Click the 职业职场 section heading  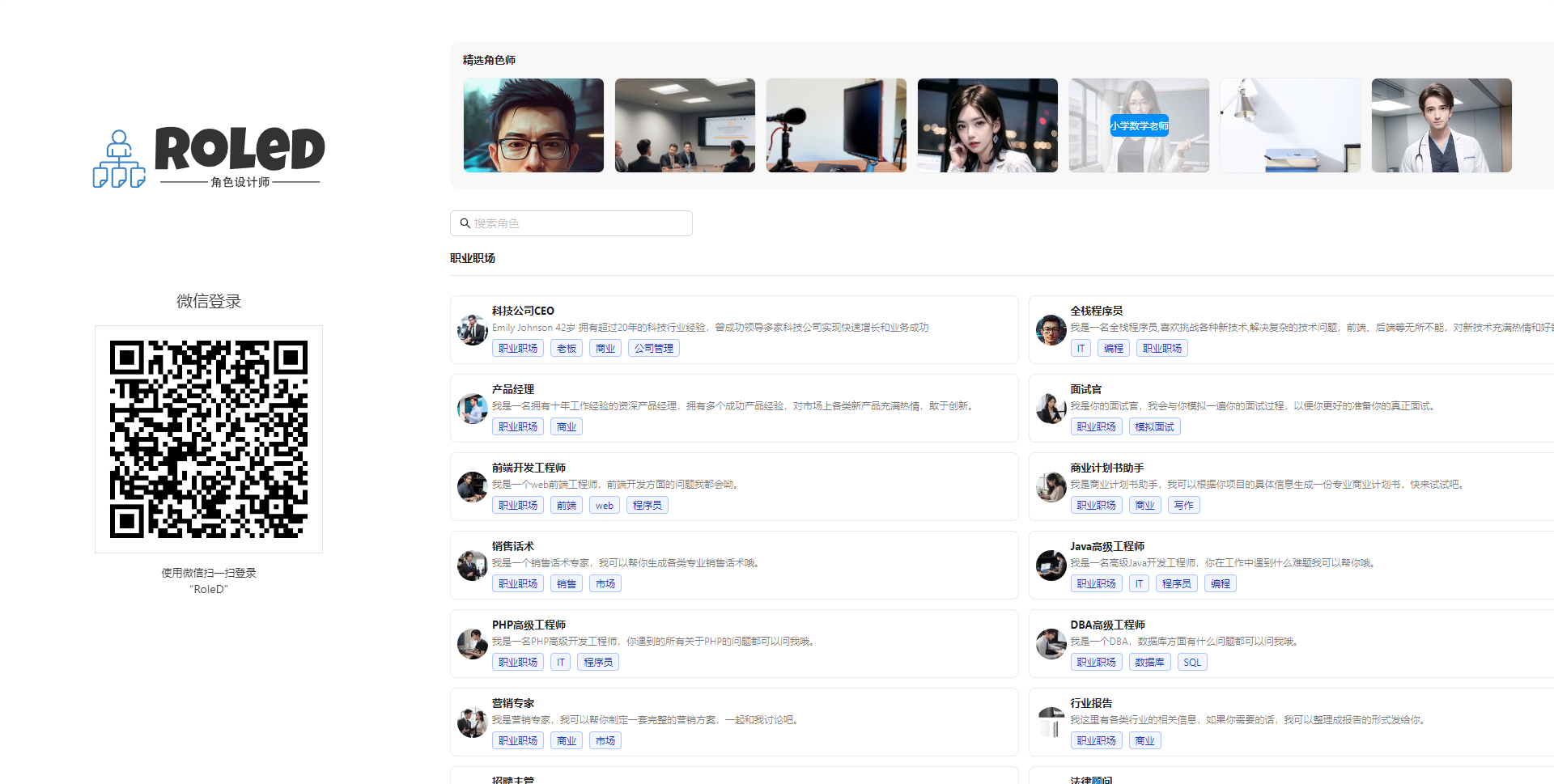pos(473,258)
